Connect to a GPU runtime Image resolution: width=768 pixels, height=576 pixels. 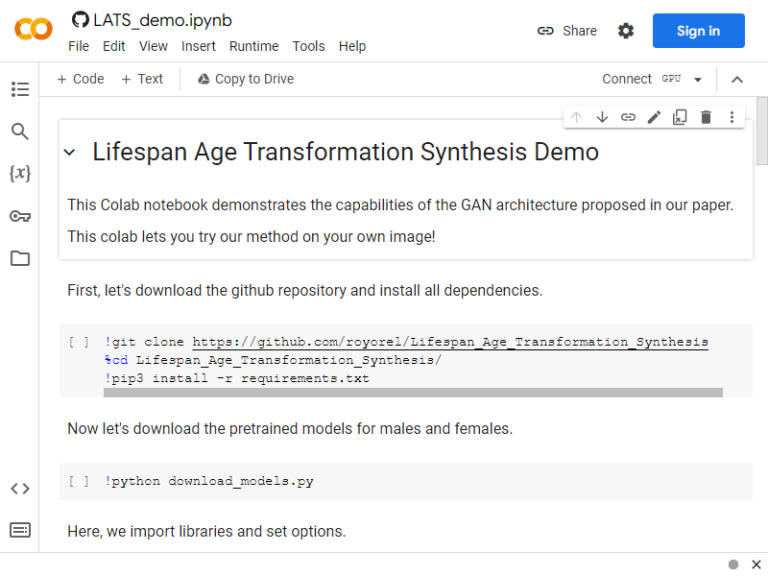tap(641, 79)
